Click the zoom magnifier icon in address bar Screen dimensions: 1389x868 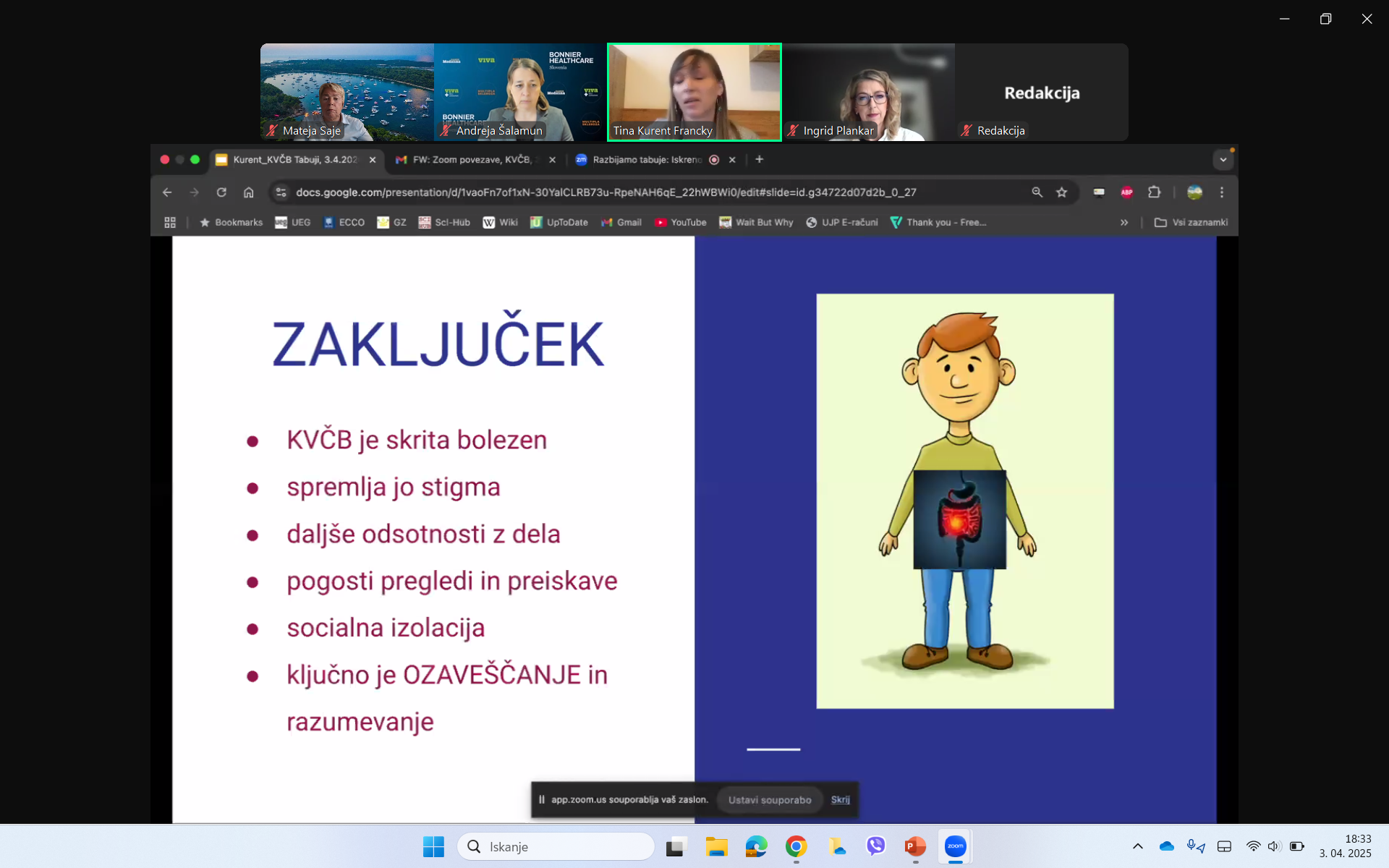pyautogui.click(x=1037, y=192)
